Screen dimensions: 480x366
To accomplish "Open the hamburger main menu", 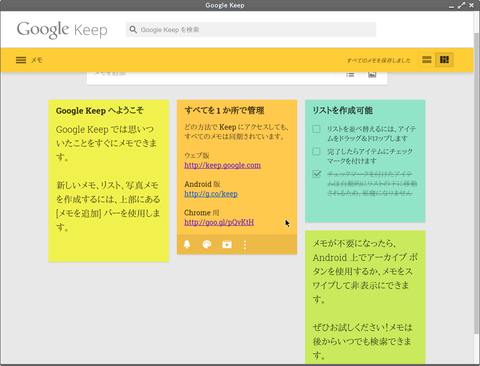I will 21,60.
